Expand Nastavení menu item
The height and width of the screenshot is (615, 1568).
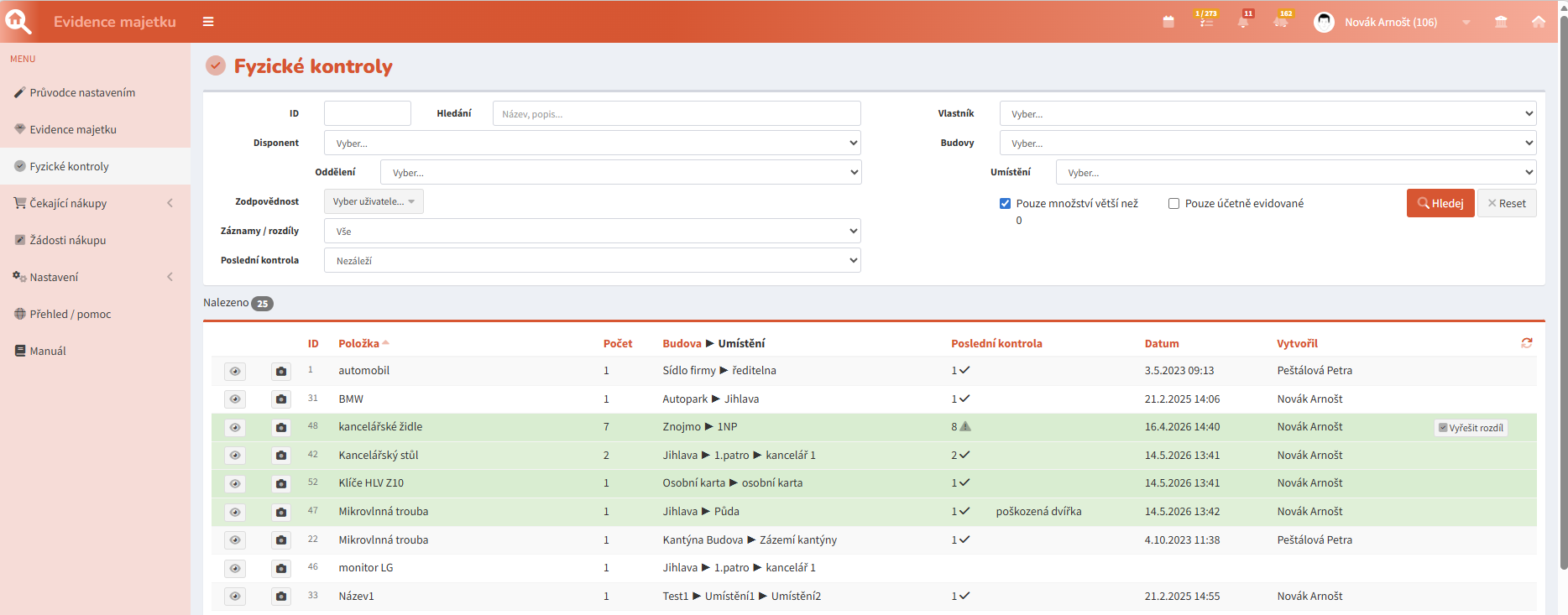[x=95, y=277]
